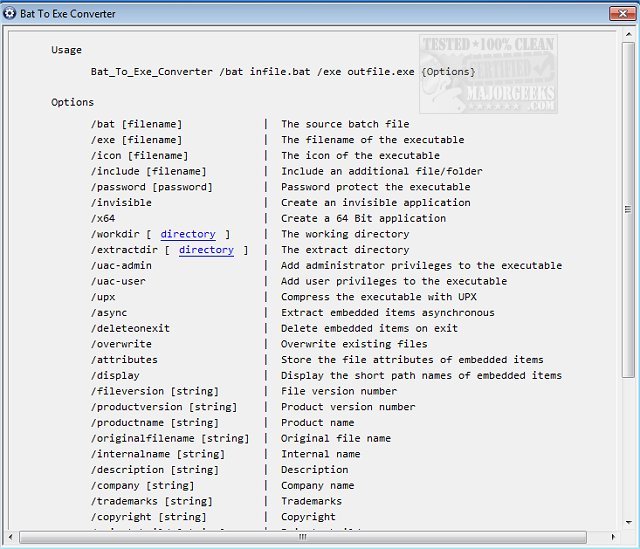
Task: Click 'Compress the executable with UPX' text
Action: point(379,297)
